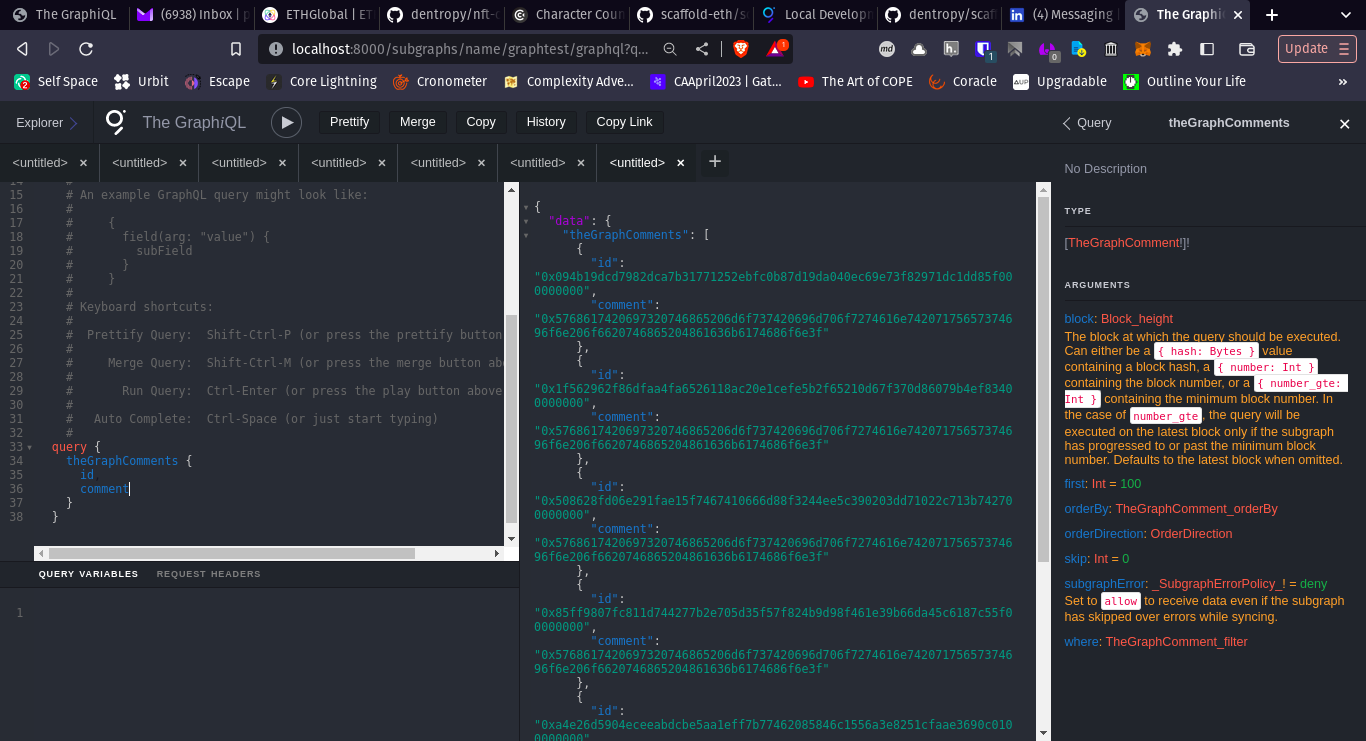Open the extensions puzzle icon
The width and height of the screenshot is (1366, 741).
[1175, 49]
